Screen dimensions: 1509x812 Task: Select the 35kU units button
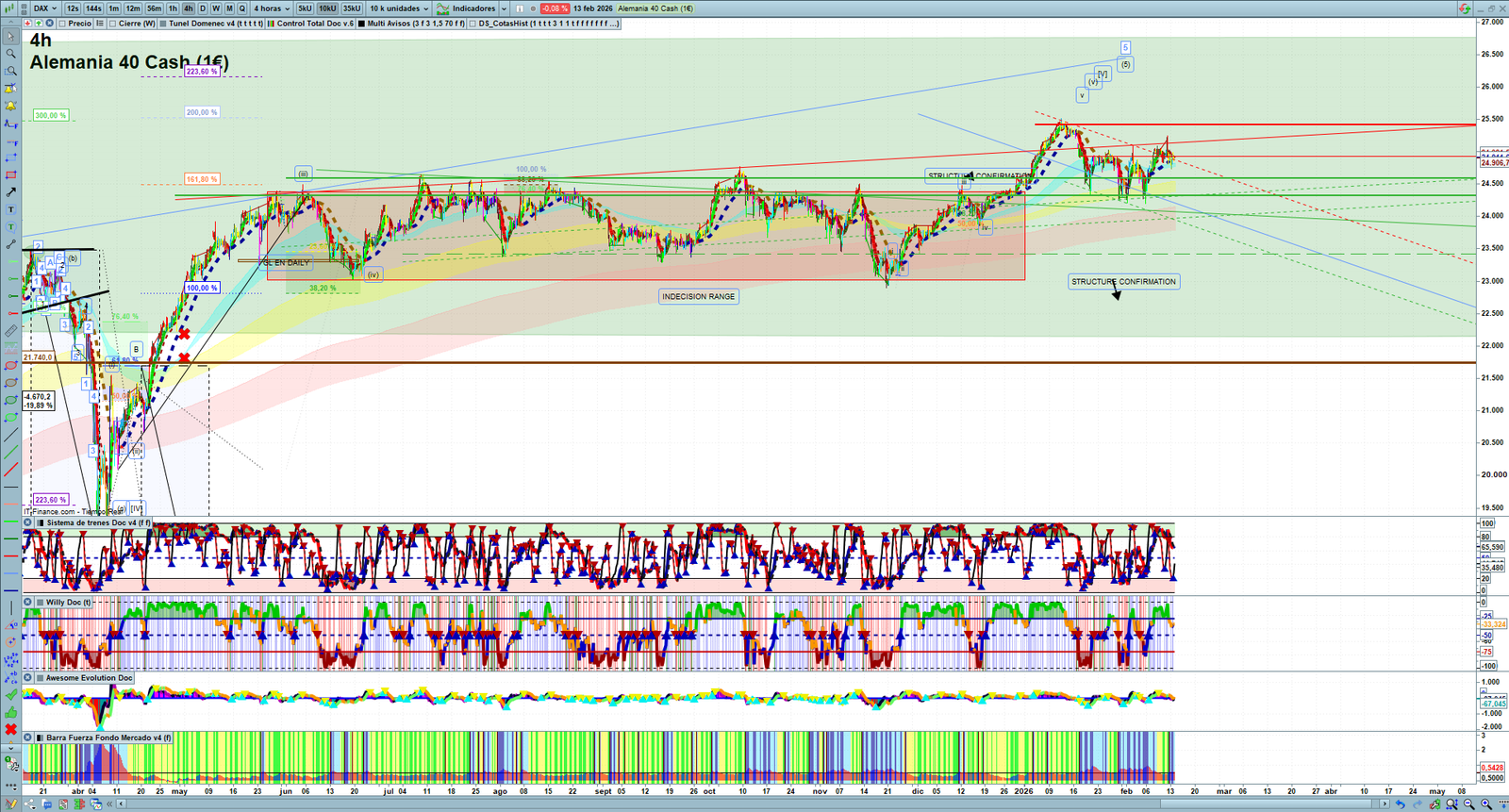coord(351,8)
